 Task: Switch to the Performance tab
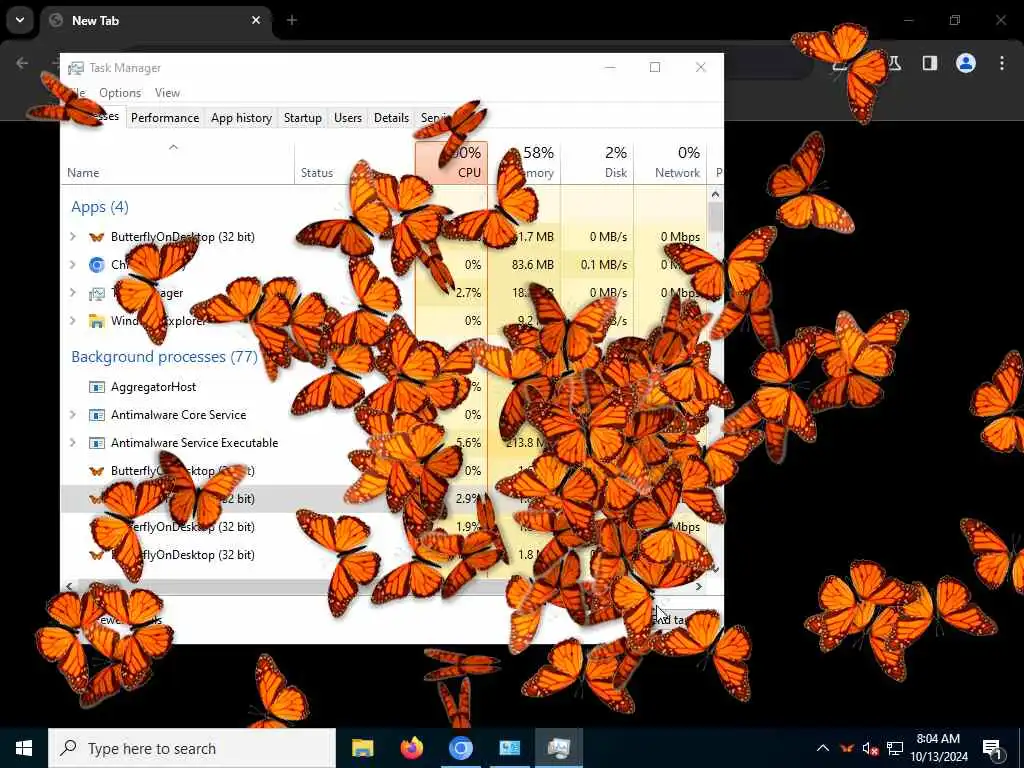pos(165,118)
